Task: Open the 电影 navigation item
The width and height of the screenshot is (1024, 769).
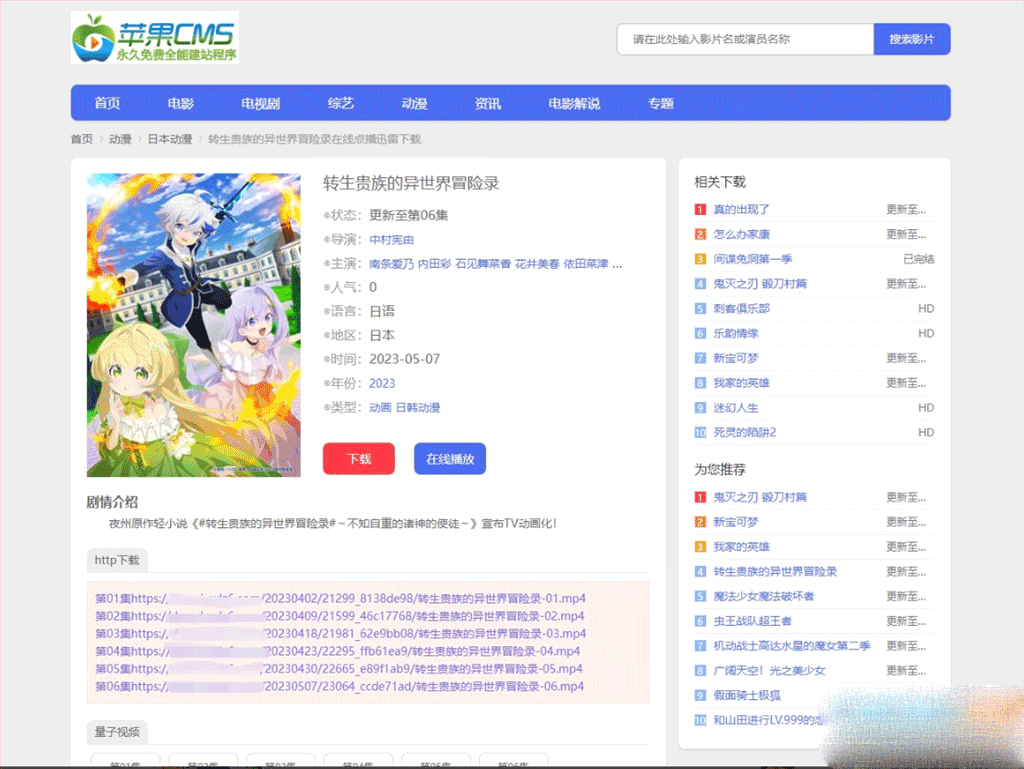Action: (x=181, y=103)
